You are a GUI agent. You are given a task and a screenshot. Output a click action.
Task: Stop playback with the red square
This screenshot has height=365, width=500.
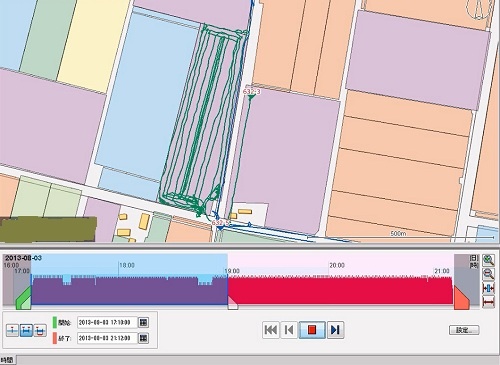click(x=312, y=330)
